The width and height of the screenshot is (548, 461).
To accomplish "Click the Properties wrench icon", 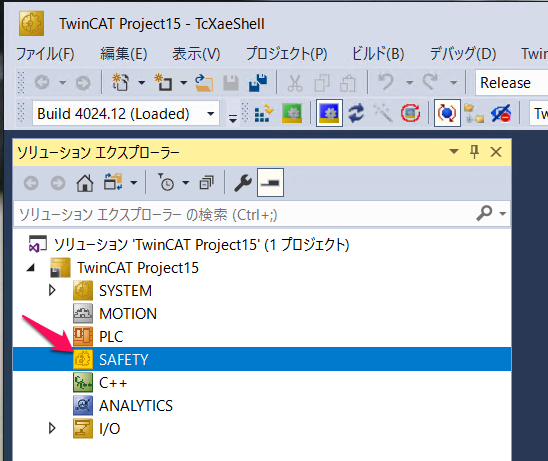I will [243, 183].
